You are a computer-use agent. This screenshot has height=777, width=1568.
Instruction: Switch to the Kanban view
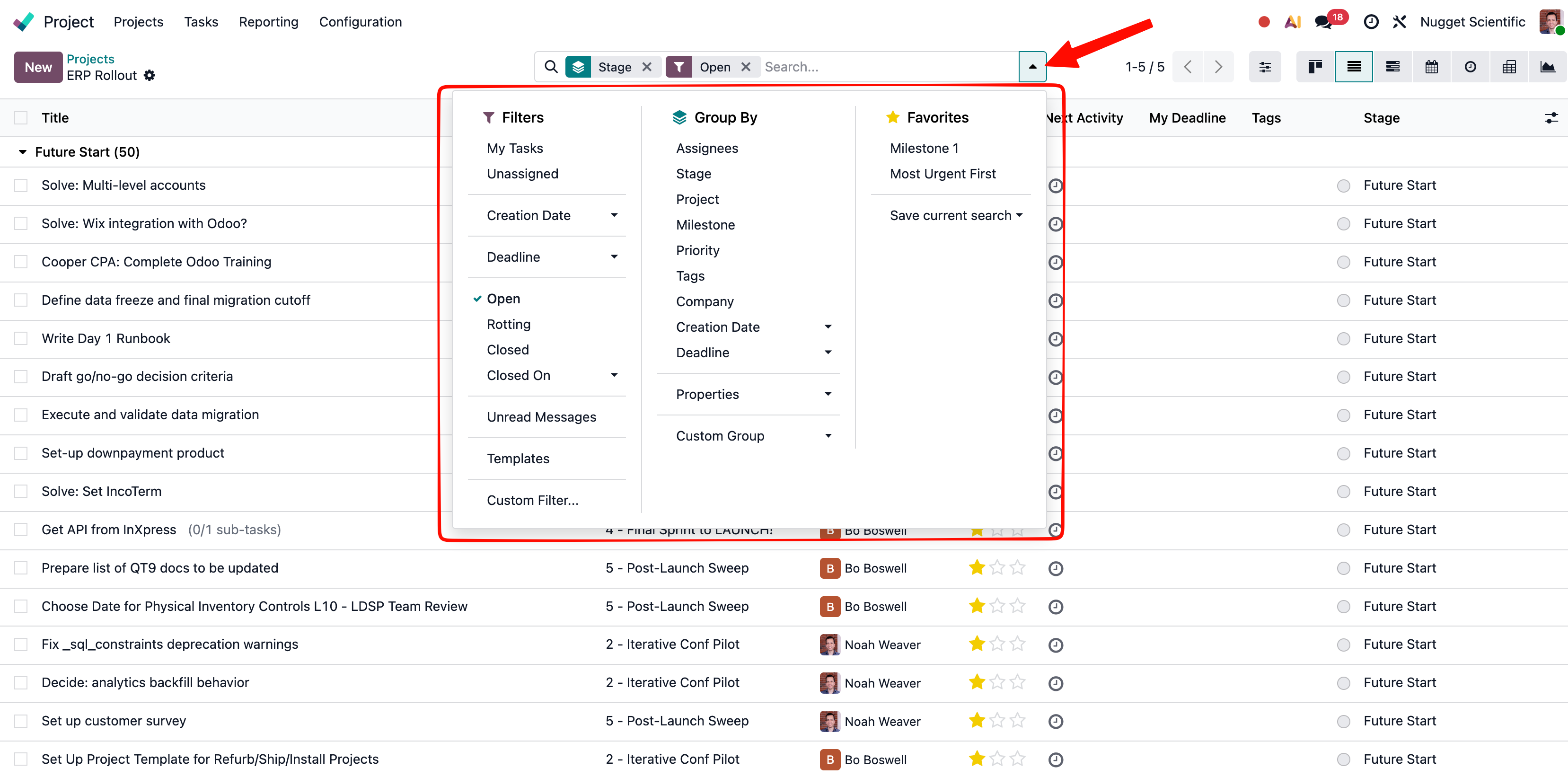pos(1314,67)
